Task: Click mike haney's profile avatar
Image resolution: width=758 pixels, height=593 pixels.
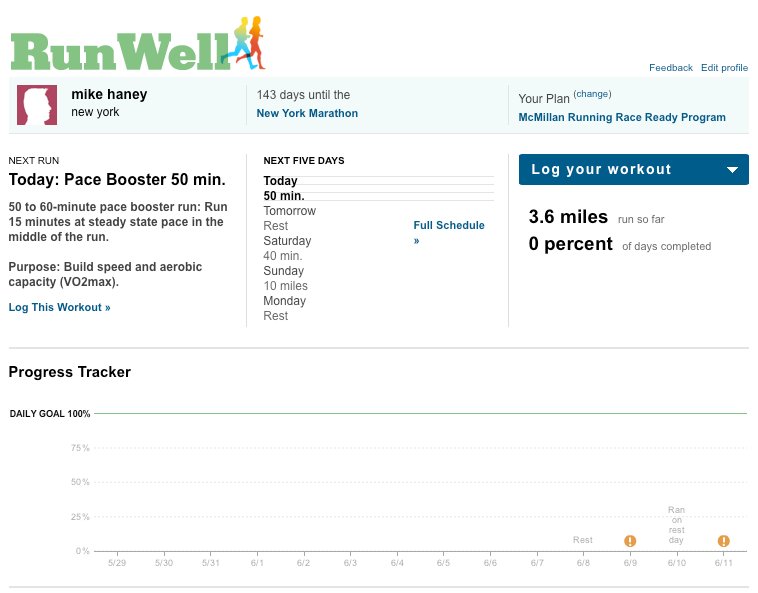Action: click(x=37, y=104)
